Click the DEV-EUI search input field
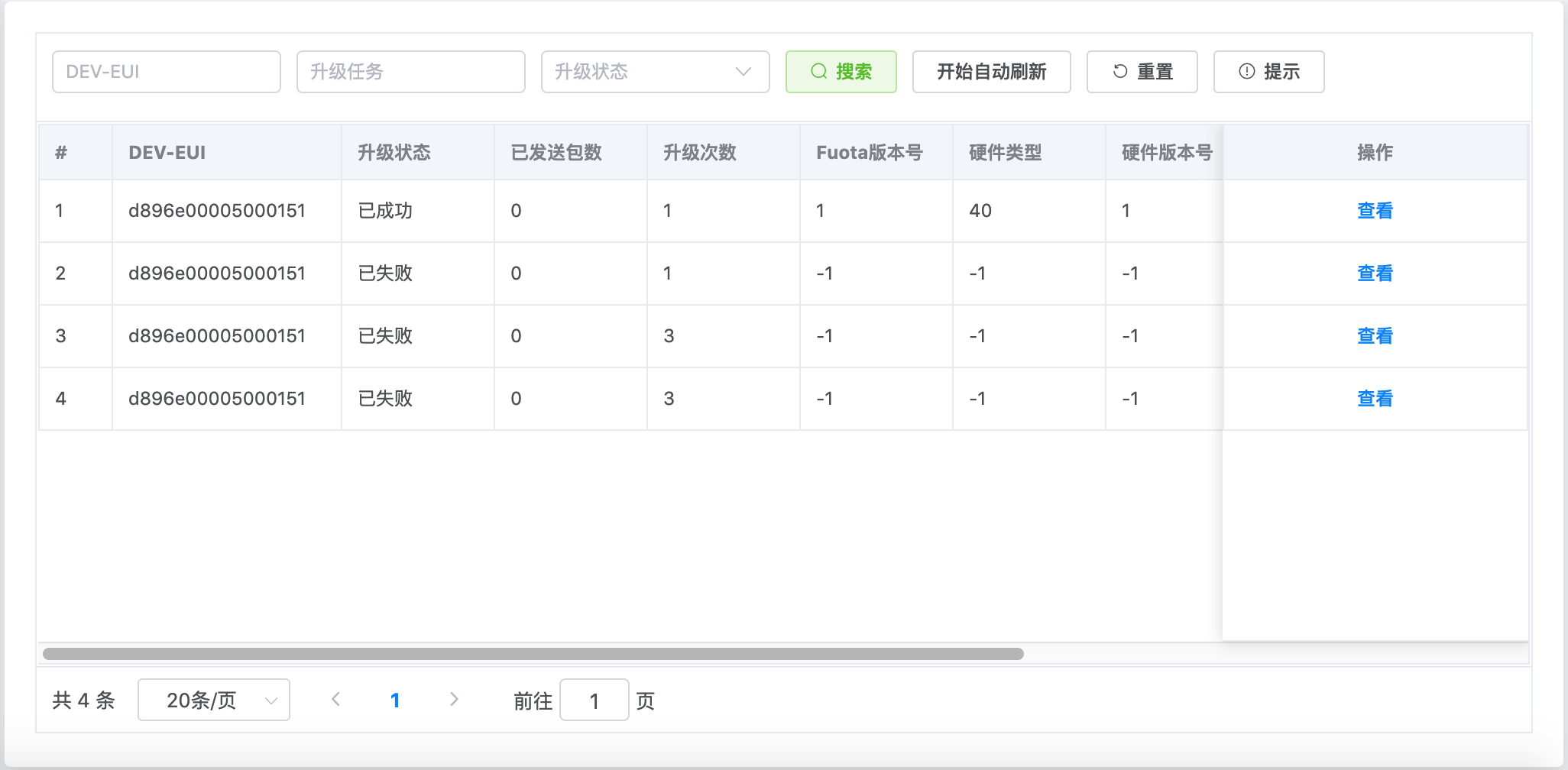This screenshot has height=770, width=1568. point(167,72)
